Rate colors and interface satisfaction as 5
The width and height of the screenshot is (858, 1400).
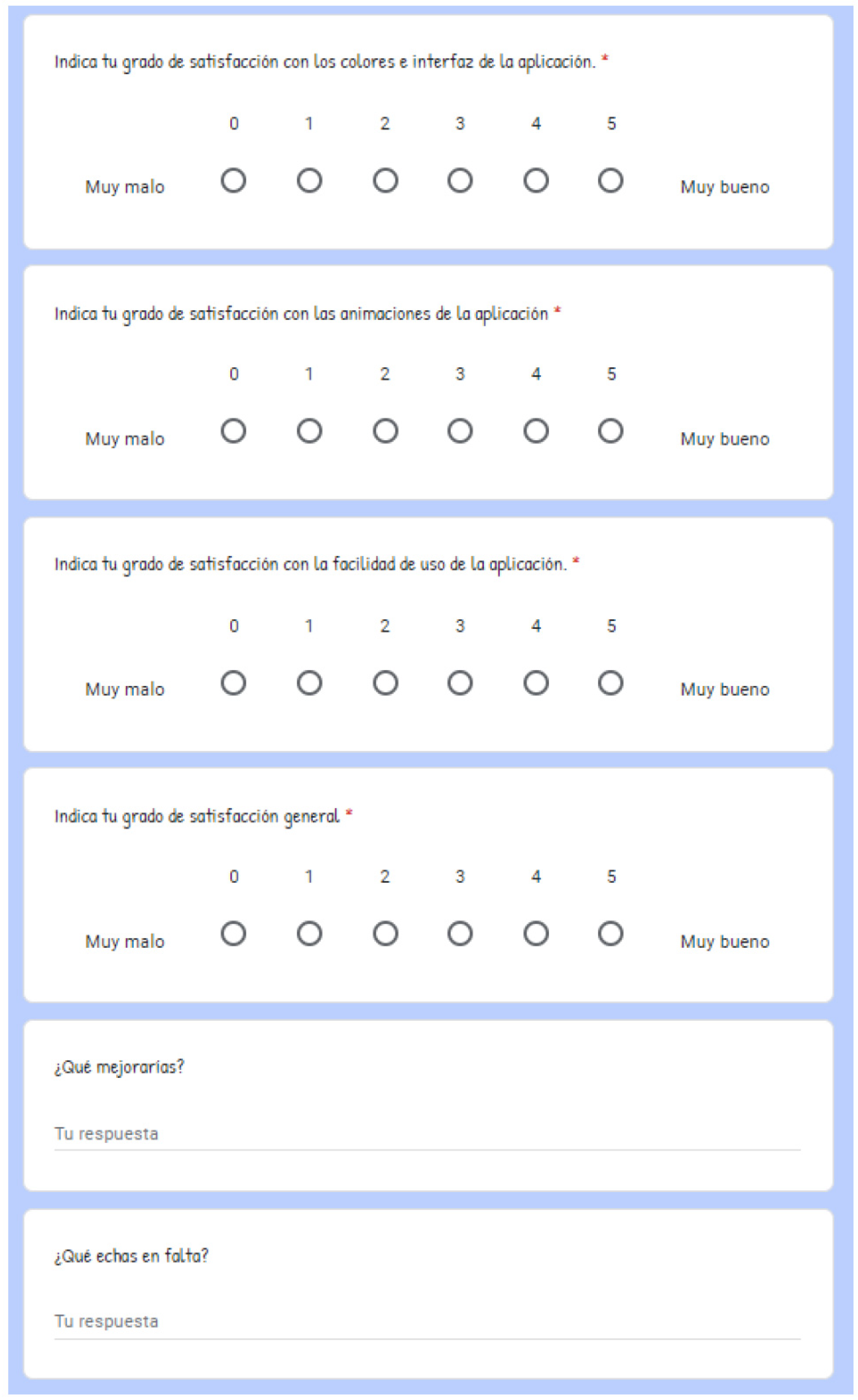pyautogui.click(x=610, y=181)
